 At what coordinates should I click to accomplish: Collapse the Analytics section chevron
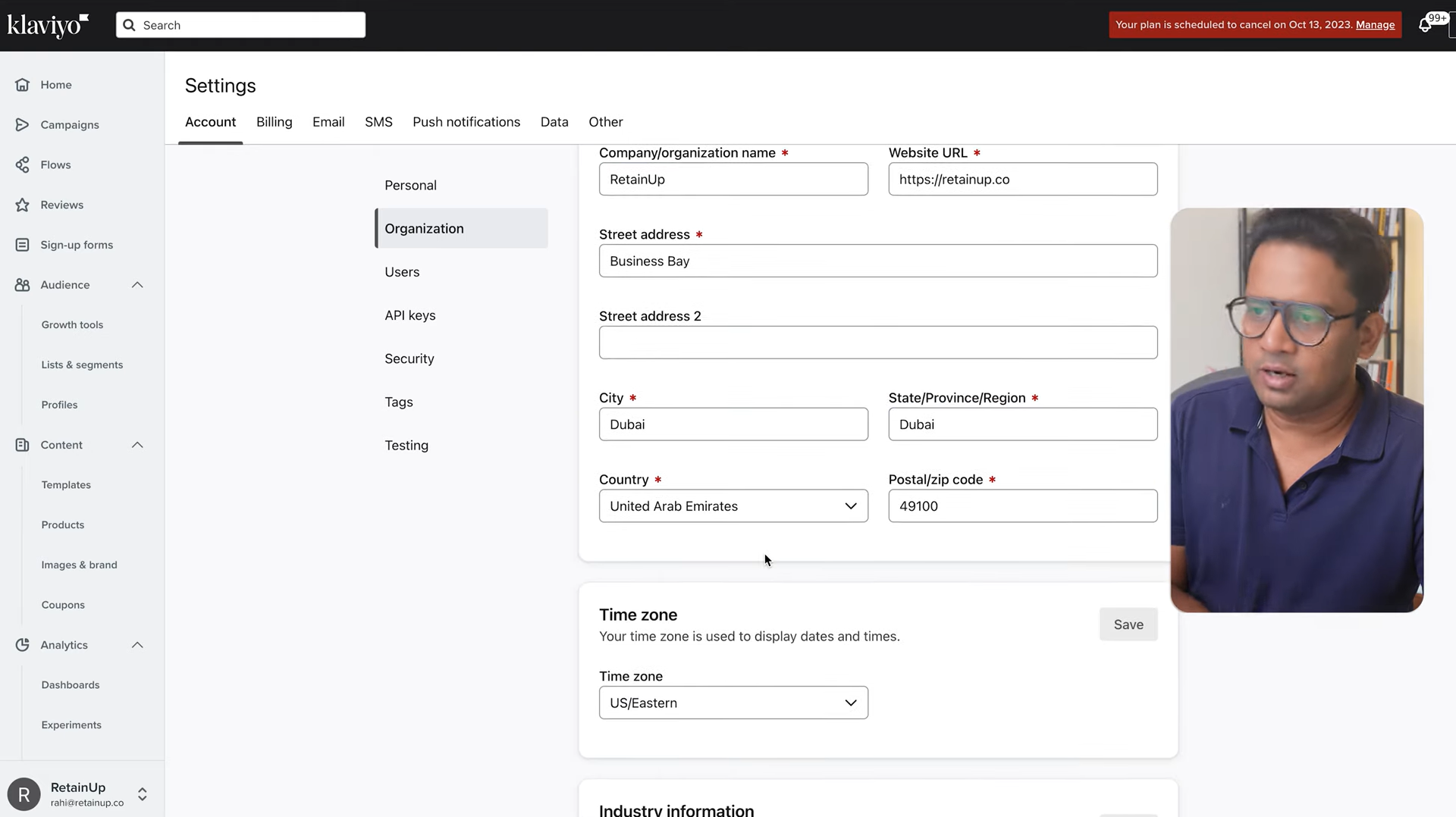(137, 645)
